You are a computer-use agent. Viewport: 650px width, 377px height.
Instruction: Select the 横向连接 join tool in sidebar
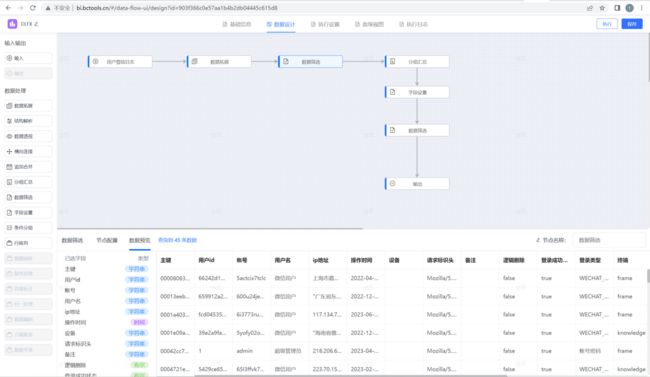(28, 151)
